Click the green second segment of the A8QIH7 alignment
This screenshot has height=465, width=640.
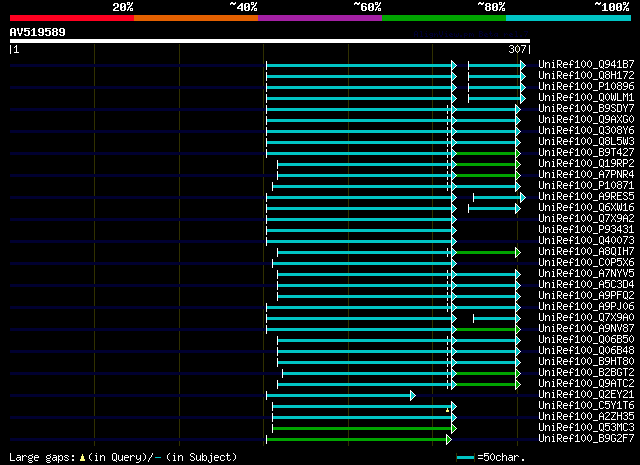(x=486, y=253)
